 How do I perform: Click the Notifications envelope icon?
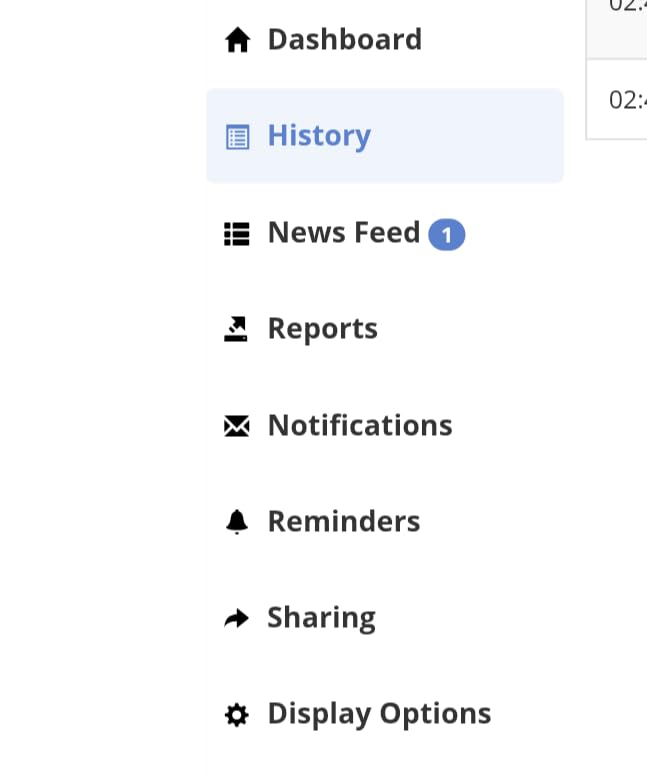pyautogui.click(x=237, y=426)
